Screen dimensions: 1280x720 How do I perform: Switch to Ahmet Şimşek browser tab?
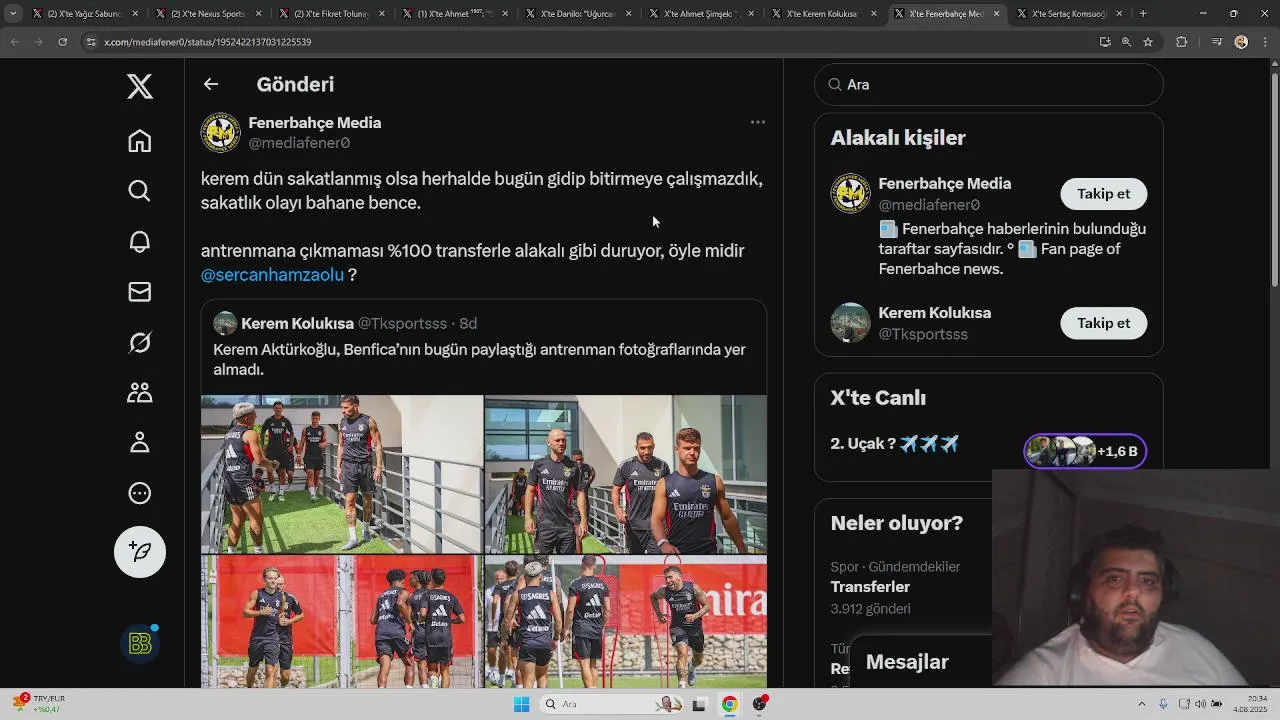point(701,14)
